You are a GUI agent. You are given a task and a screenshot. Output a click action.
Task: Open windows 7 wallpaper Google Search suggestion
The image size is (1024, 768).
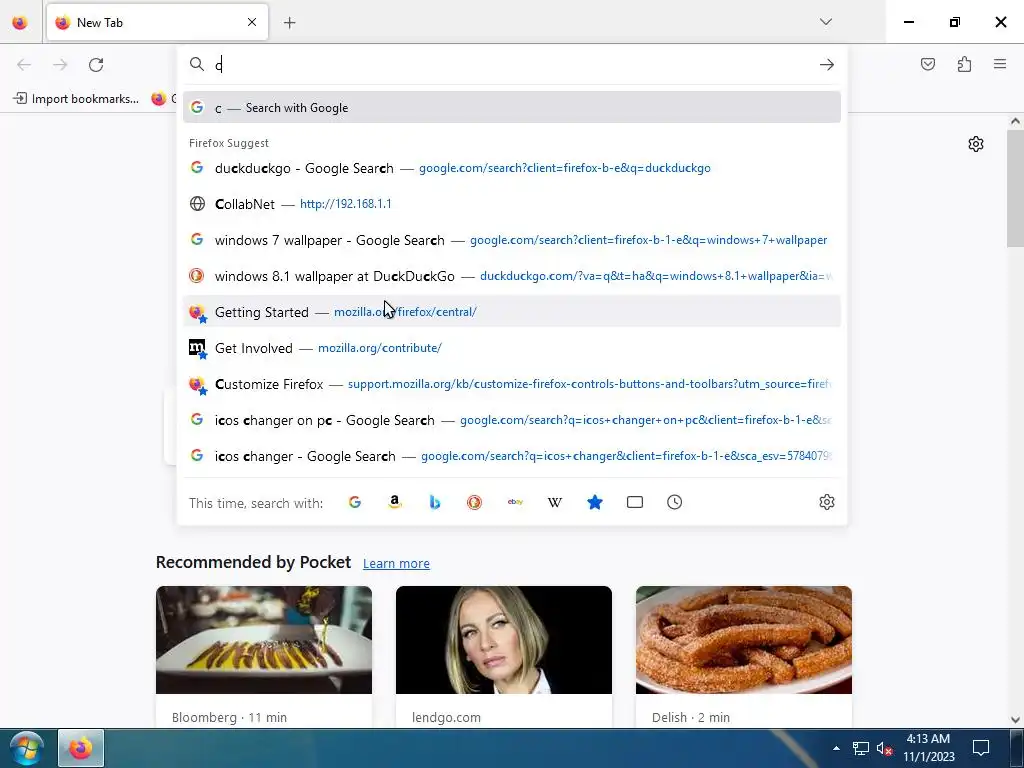pyautogui.click(x=512, y=240)
